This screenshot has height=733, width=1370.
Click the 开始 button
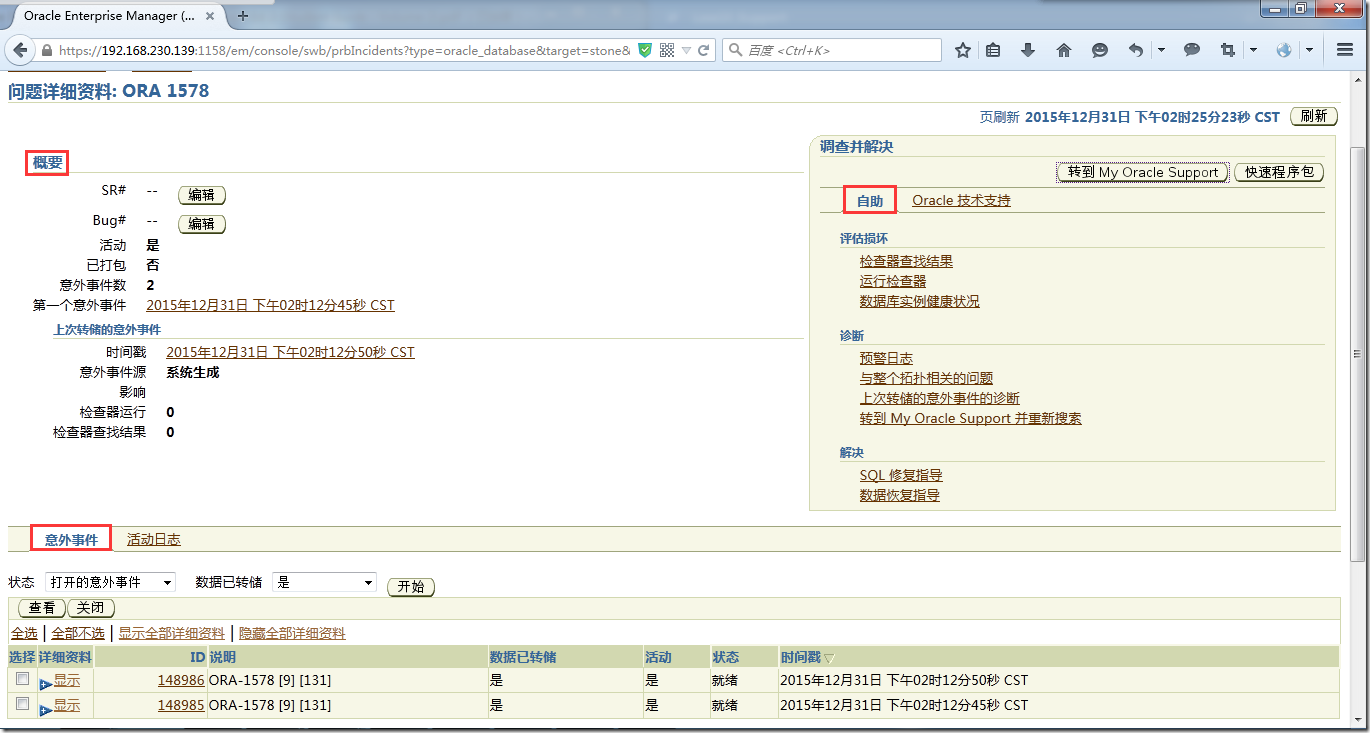[x=411, y=587]
